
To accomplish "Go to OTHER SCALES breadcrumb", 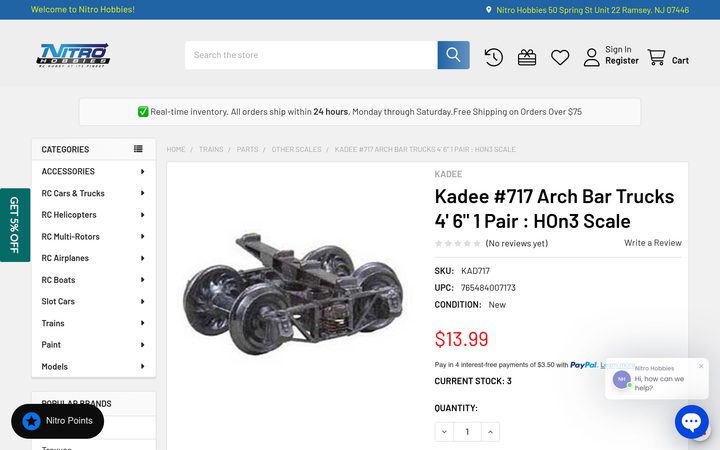I will coord(296,149).
